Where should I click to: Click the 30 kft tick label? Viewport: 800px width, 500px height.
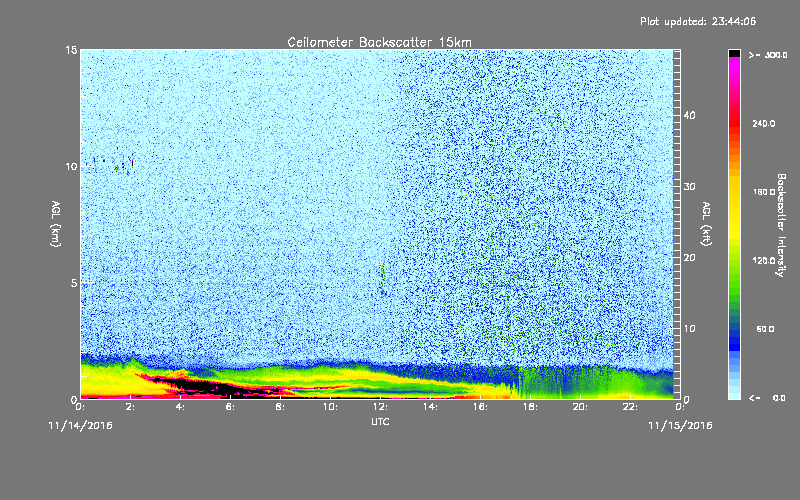point(689,187)
